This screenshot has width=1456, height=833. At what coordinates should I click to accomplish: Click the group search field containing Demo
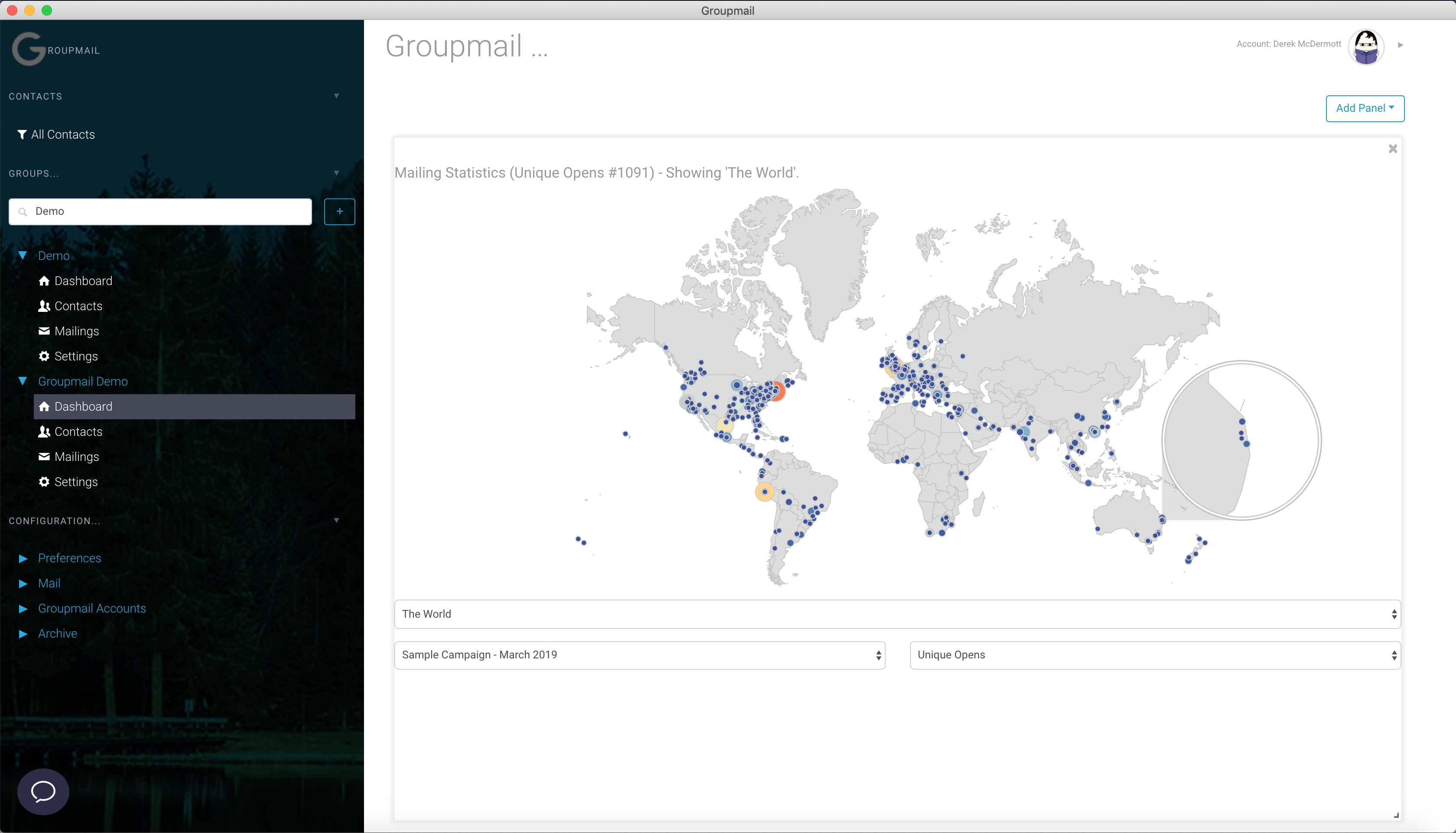click(160, 212)
